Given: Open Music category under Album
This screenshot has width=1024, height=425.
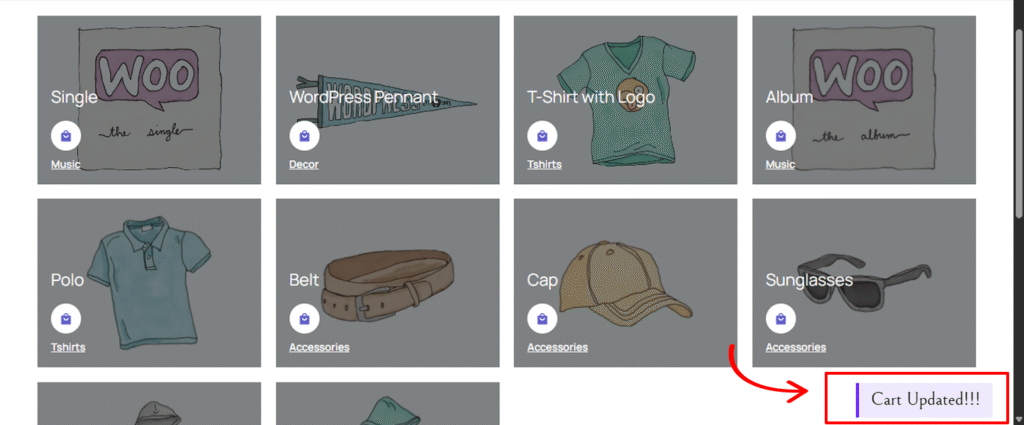Looking at the screenshot, I should (780, 165).
